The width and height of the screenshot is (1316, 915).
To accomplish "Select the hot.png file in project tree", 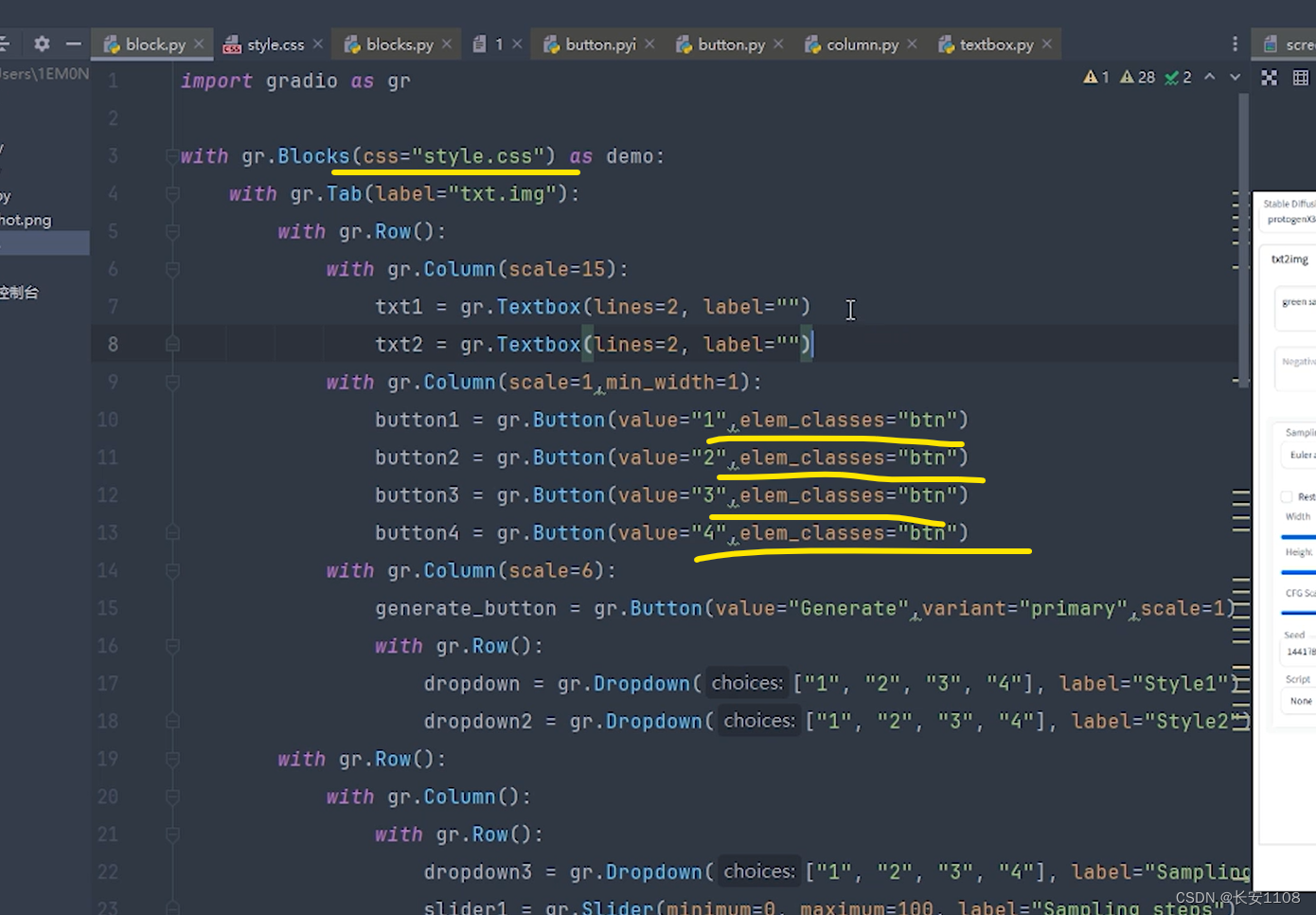I will (x=26, y=220).
